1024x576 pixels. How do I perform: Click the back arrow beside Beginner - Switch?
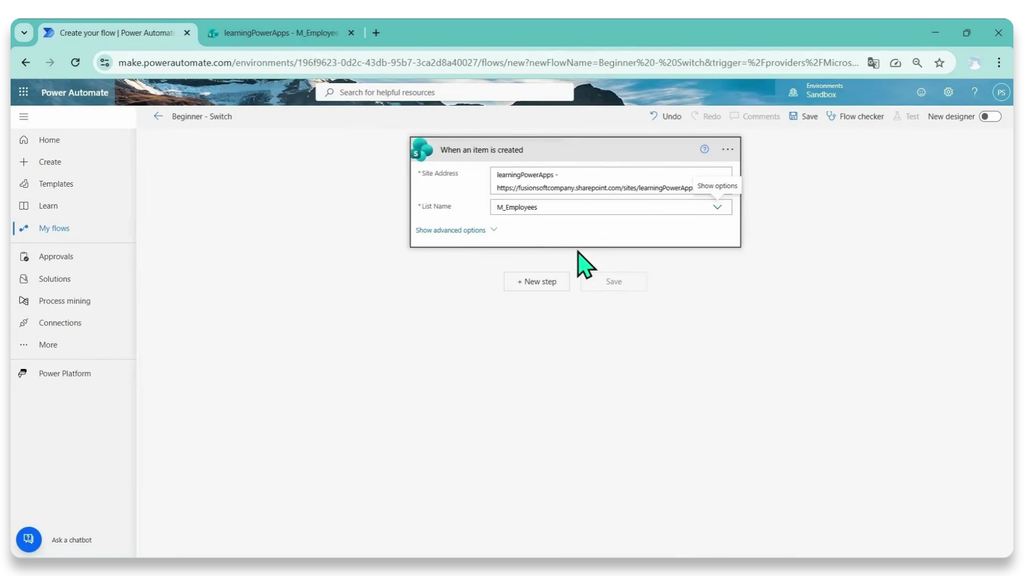tap(158, 116)
